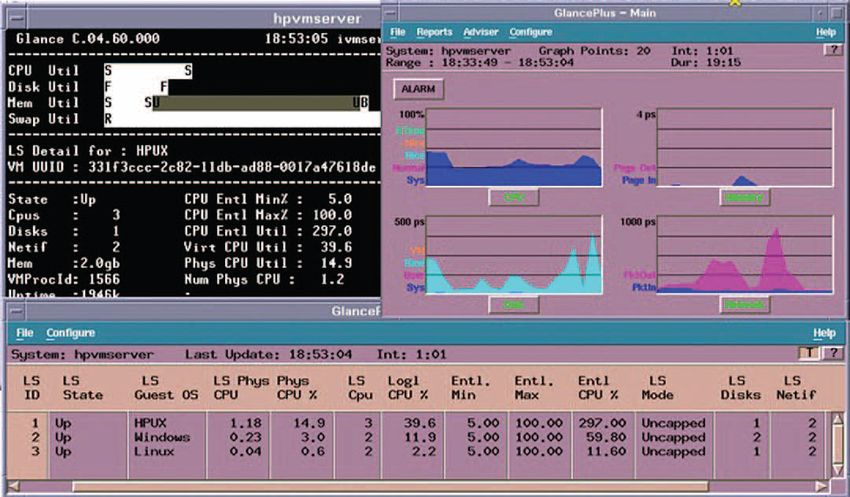Click the 'Disk Util' bar in terminal
Image resolution: width=850 pixels, height=497 pixels.
136,87
